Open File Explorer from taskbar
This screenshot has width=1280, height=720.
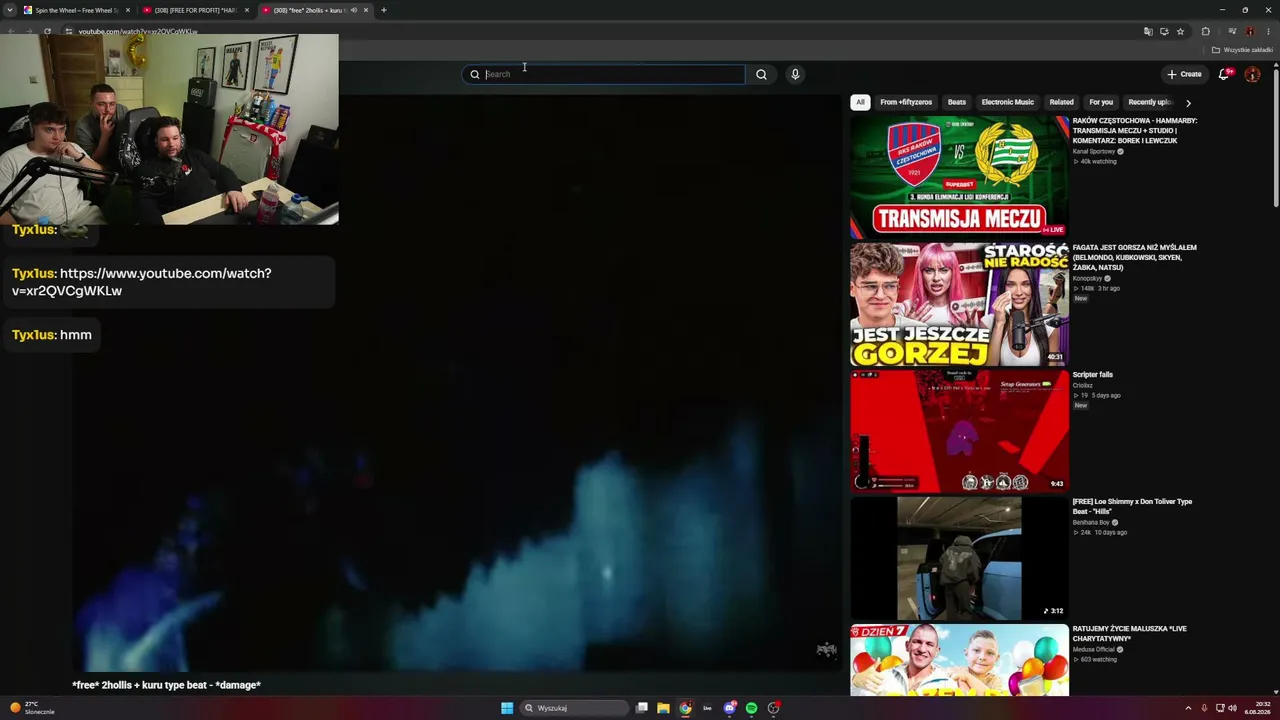663,708
